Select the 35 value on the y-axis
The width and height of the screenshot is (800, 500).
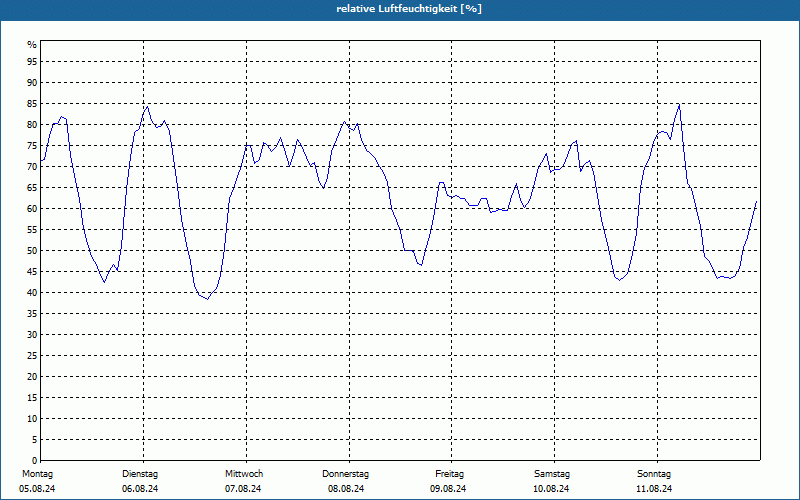click(x=32, y=314)
